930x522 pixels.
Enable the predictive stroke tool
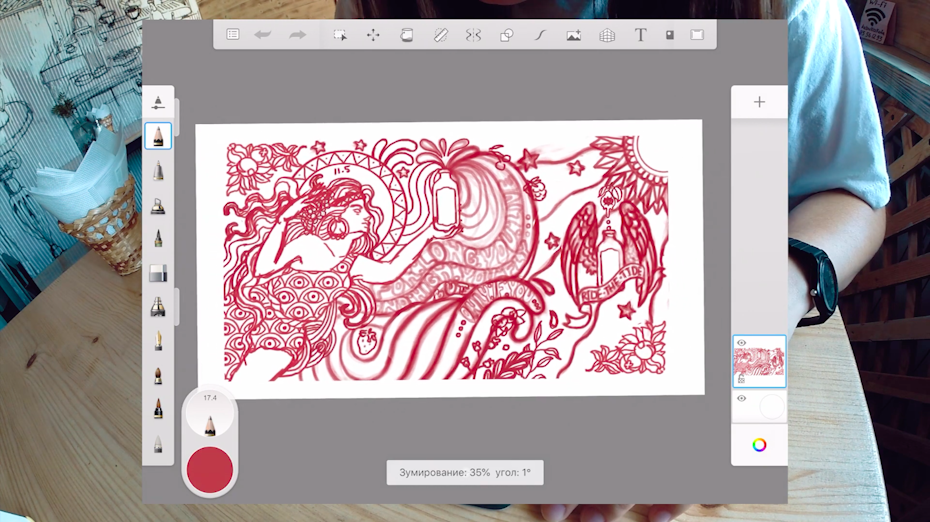(540, 35)
